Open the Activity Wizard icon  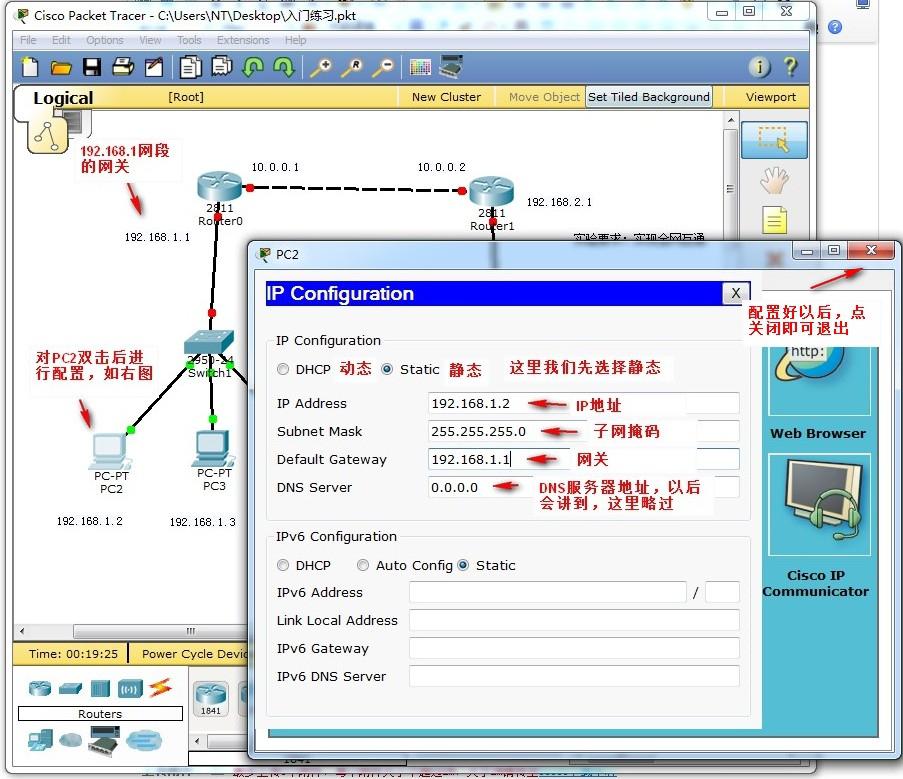[154, 67]
